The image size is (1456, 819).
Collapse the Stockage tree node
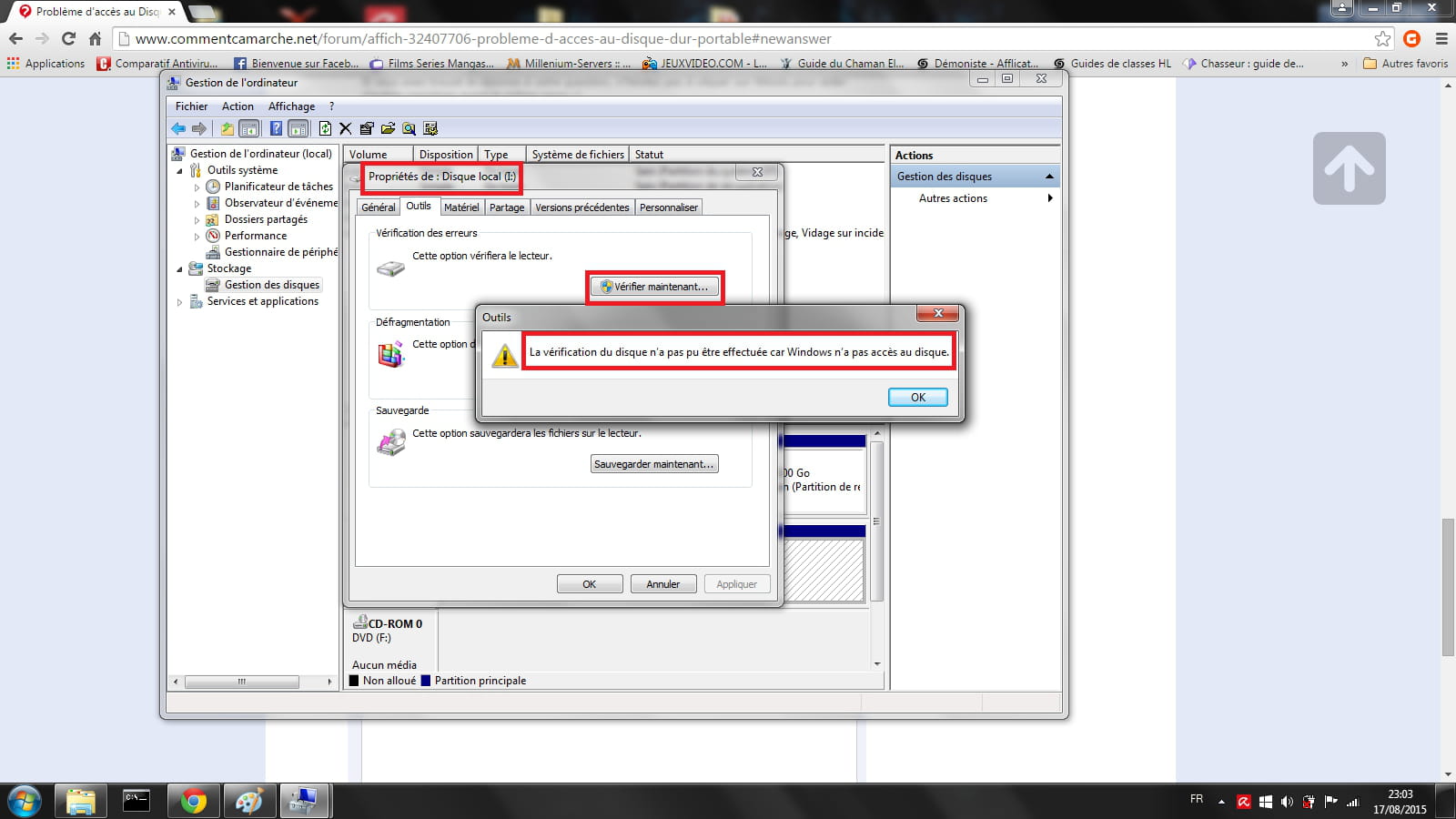(x=179, y=269)
